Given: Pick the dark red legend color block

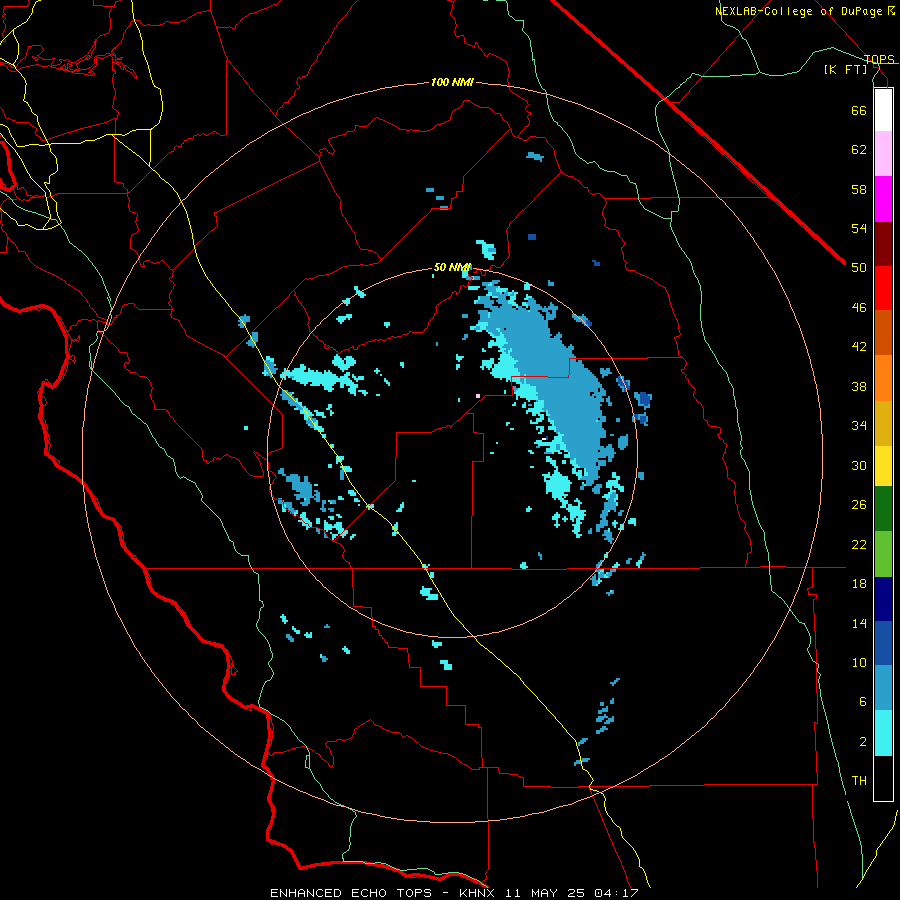Looking at the screenshot, I should (x=883, y=244).
